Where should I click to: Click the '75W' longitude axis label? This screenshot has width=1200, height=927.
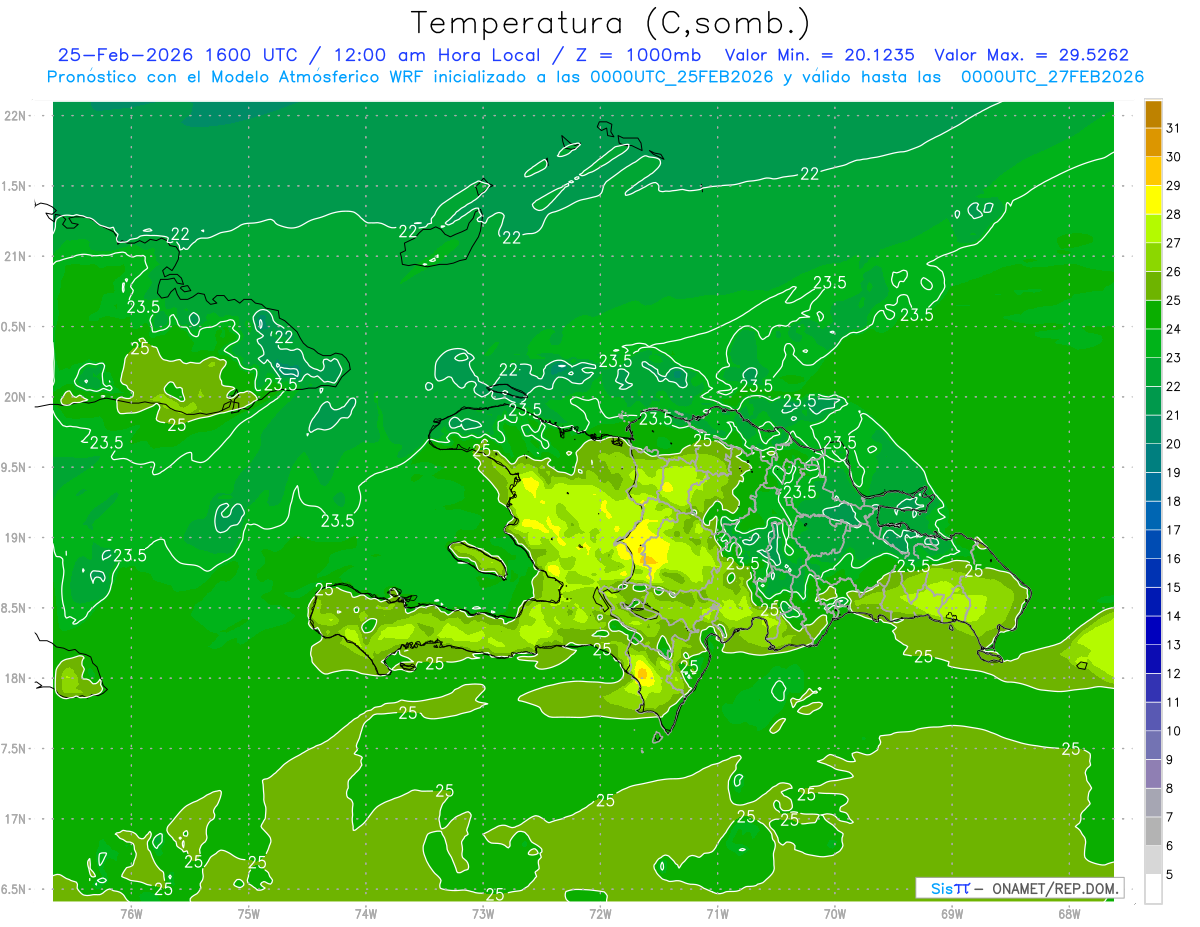click(x=249, y=914)
